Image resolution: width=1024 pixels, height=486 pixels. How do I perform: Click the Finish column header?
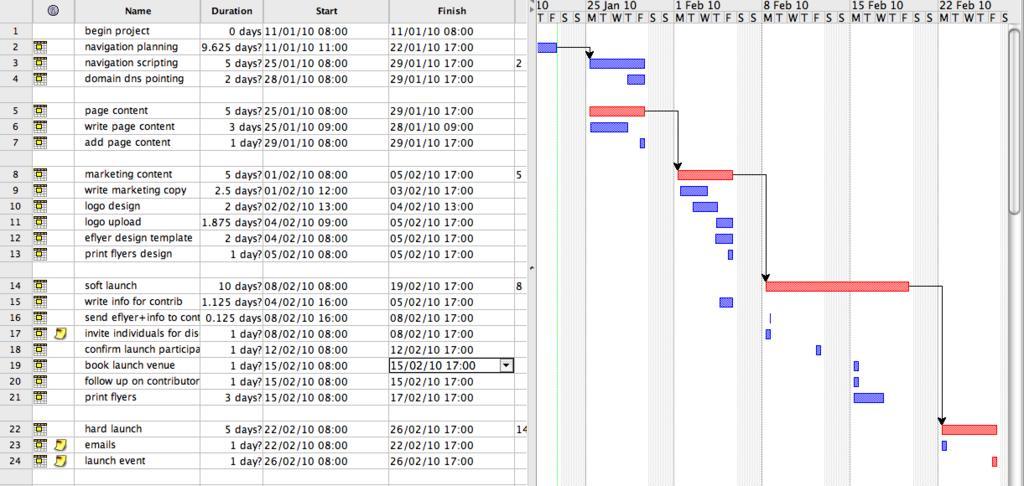tap(451, 11)
